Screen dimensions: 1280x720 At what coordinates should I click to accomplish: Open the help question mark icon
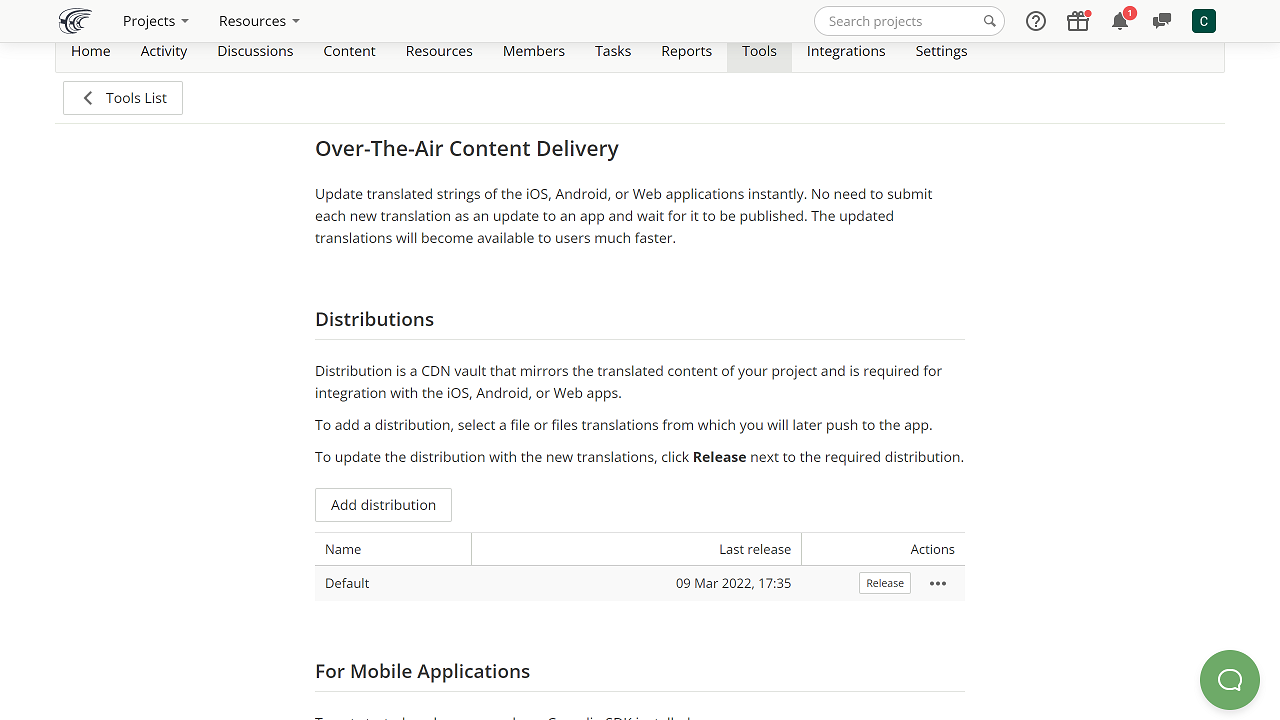1036,21
